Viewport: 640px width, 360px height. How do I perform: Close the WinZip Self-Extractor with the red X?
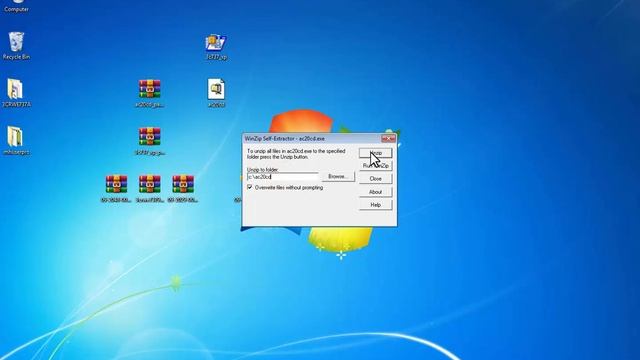388,139
